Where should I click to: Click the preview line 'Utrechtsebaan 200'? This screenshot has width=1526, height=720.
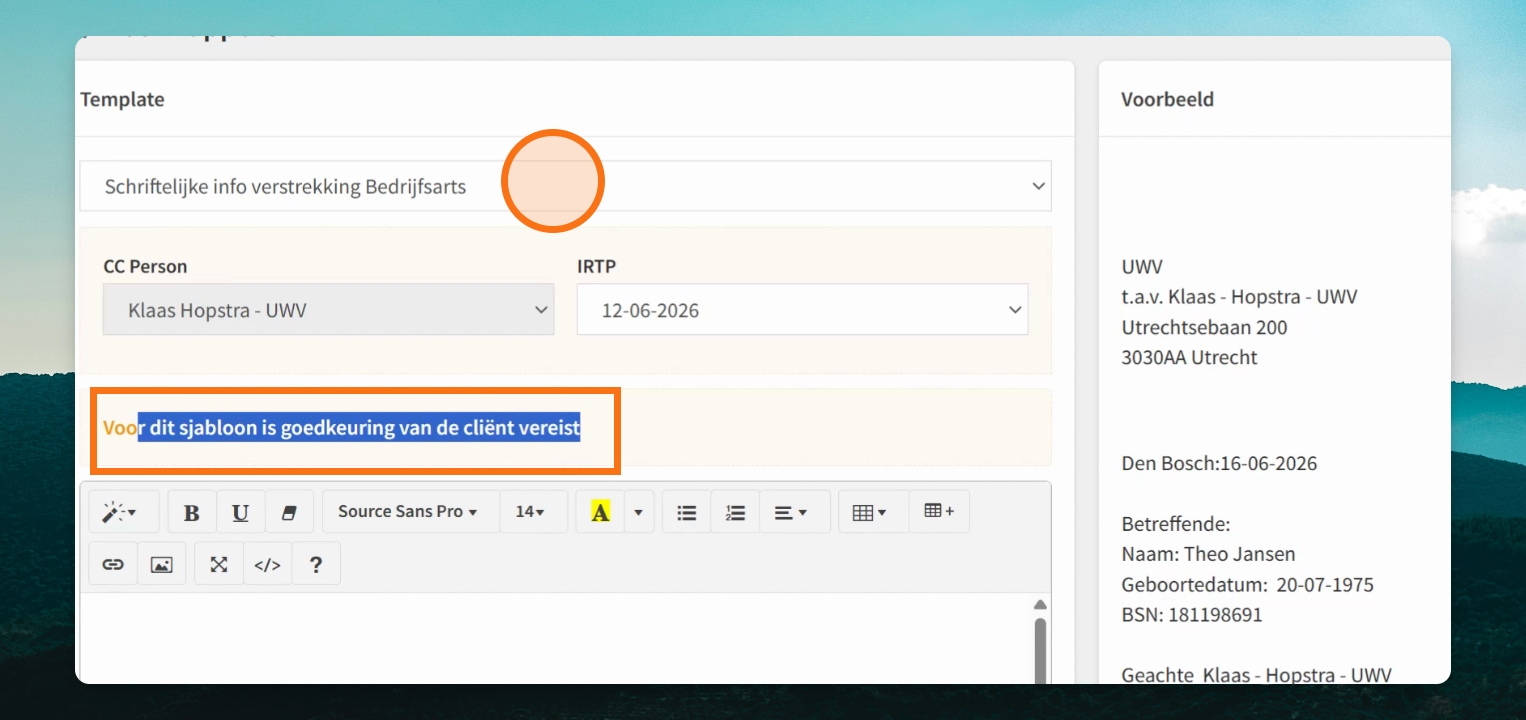click(1205, 327)
